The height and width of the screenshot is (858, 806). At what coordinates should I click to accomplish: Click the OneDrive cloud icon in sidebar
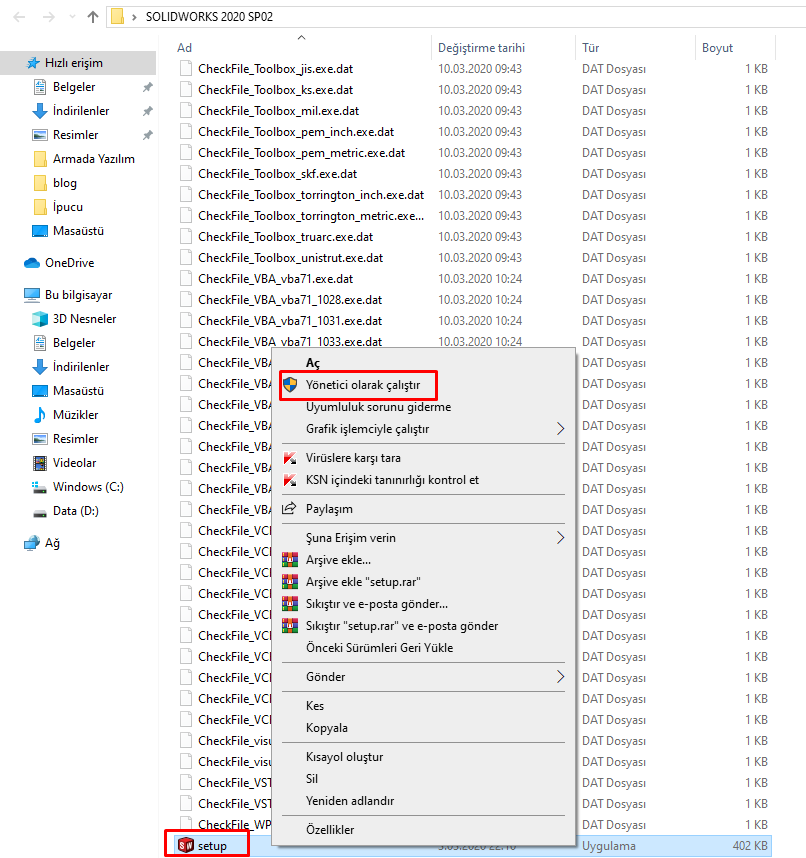tap(32, 263)
